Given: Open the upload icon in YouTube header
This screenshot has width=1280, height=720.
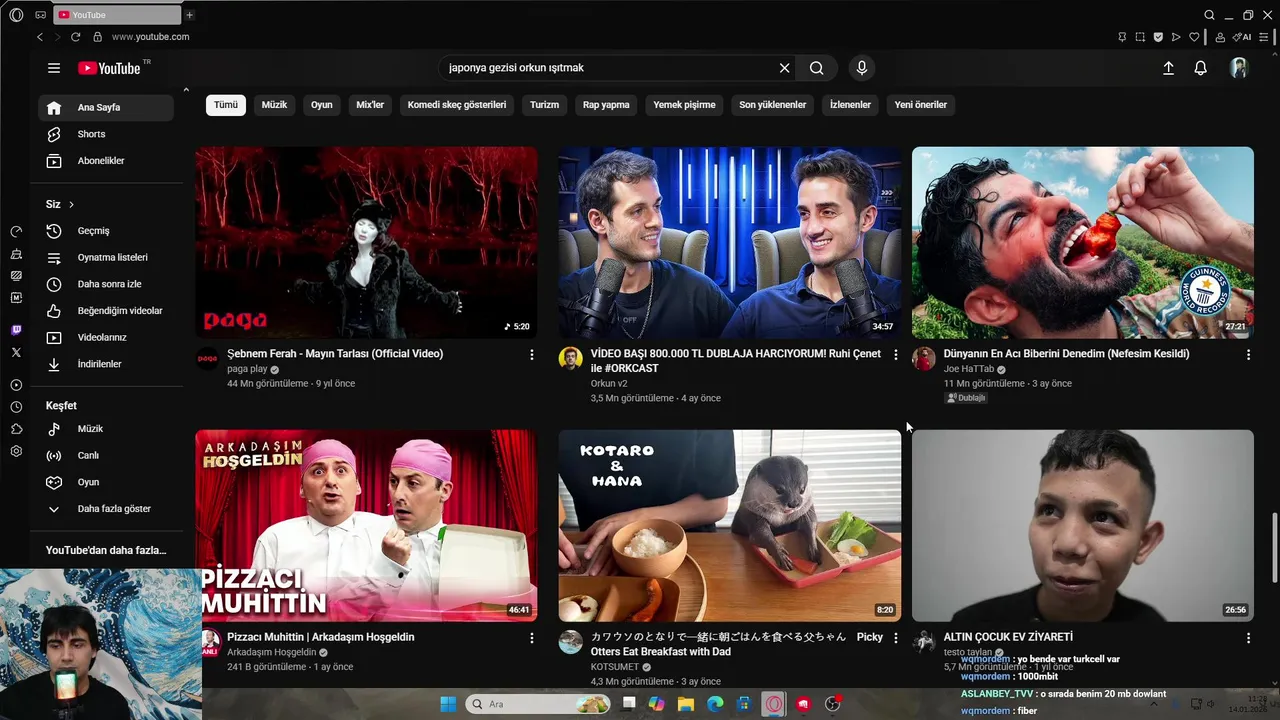Looking at the screenshot, I should pos(1168,68).
